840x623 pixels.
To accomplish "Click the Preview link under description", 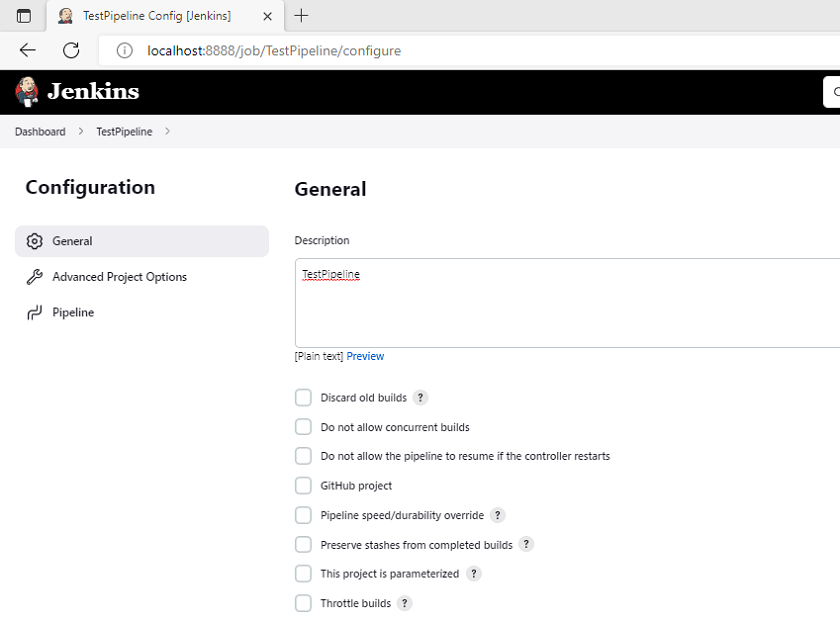I will pyautogui.click(x=365, y=356).
